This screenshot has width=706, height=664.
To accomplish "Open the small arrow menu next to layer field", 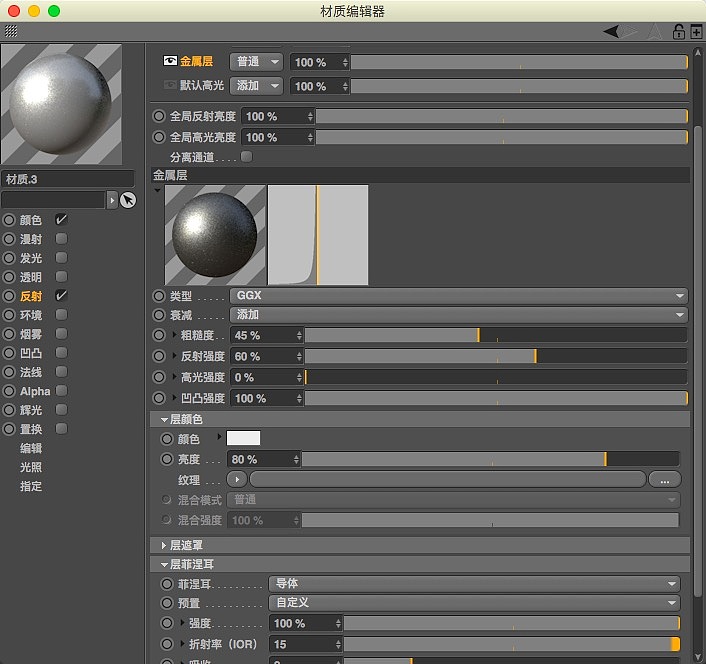I will coord(112,200).
